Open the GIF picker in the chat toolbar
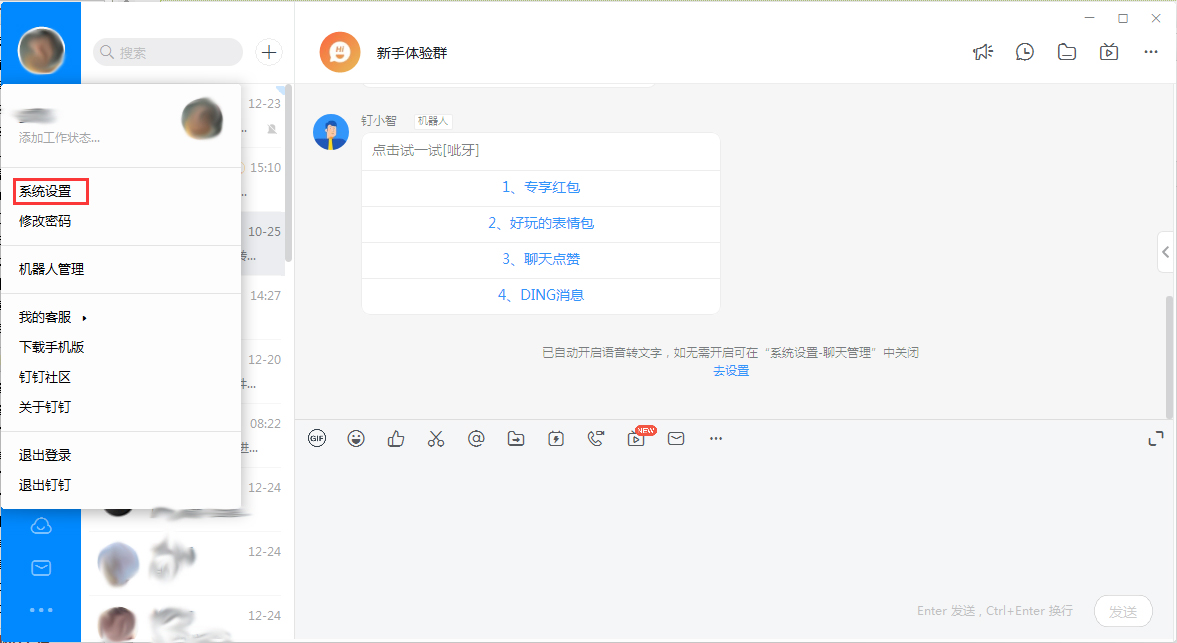The height and width of the screenshot is (643, 1177). (x=316, y=438)
